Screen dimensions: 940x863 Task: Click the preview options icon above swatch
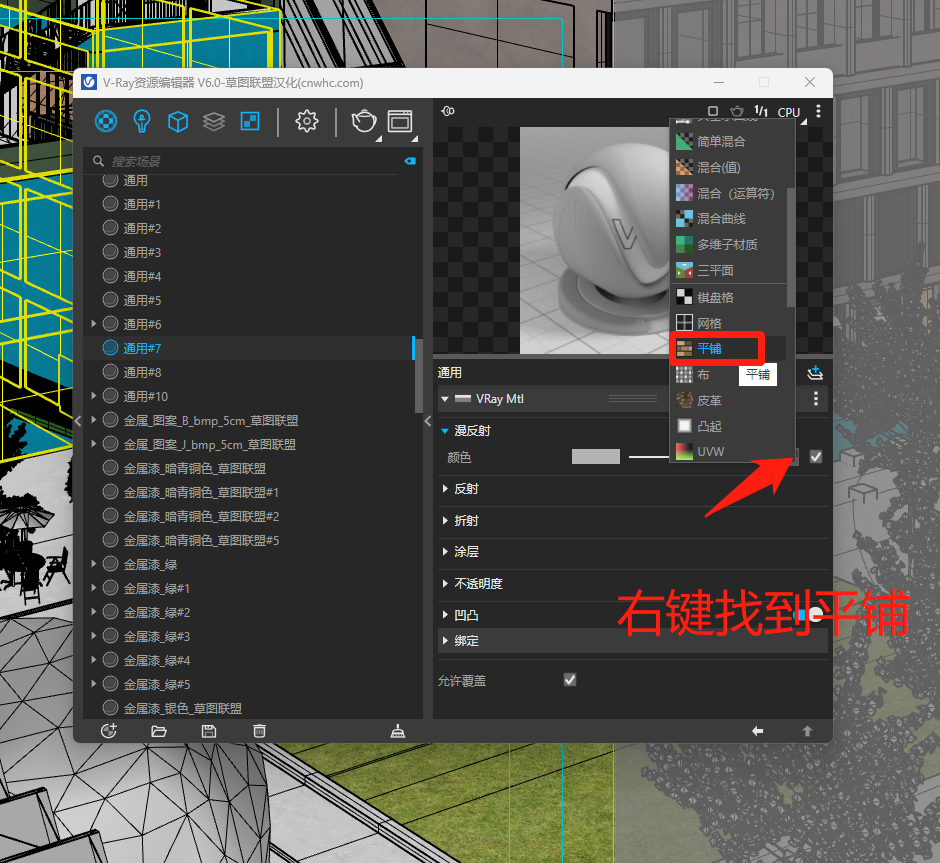click(x=448, y=111)
